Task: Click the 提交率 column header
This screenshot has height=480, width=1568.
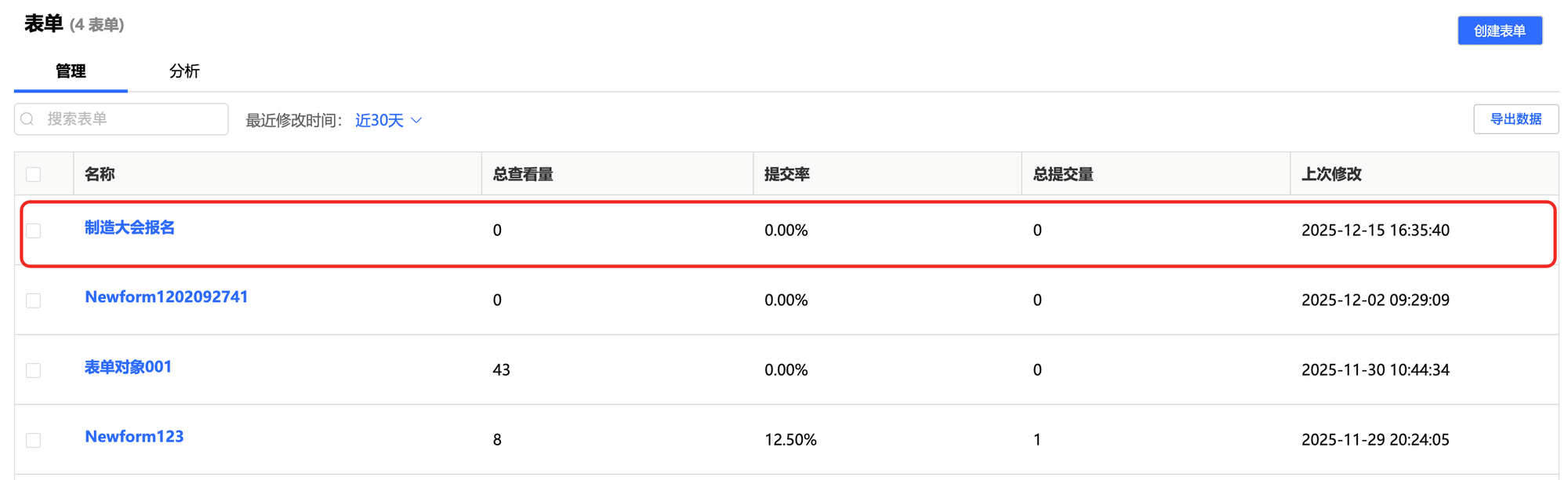Action: pos(786,174)
